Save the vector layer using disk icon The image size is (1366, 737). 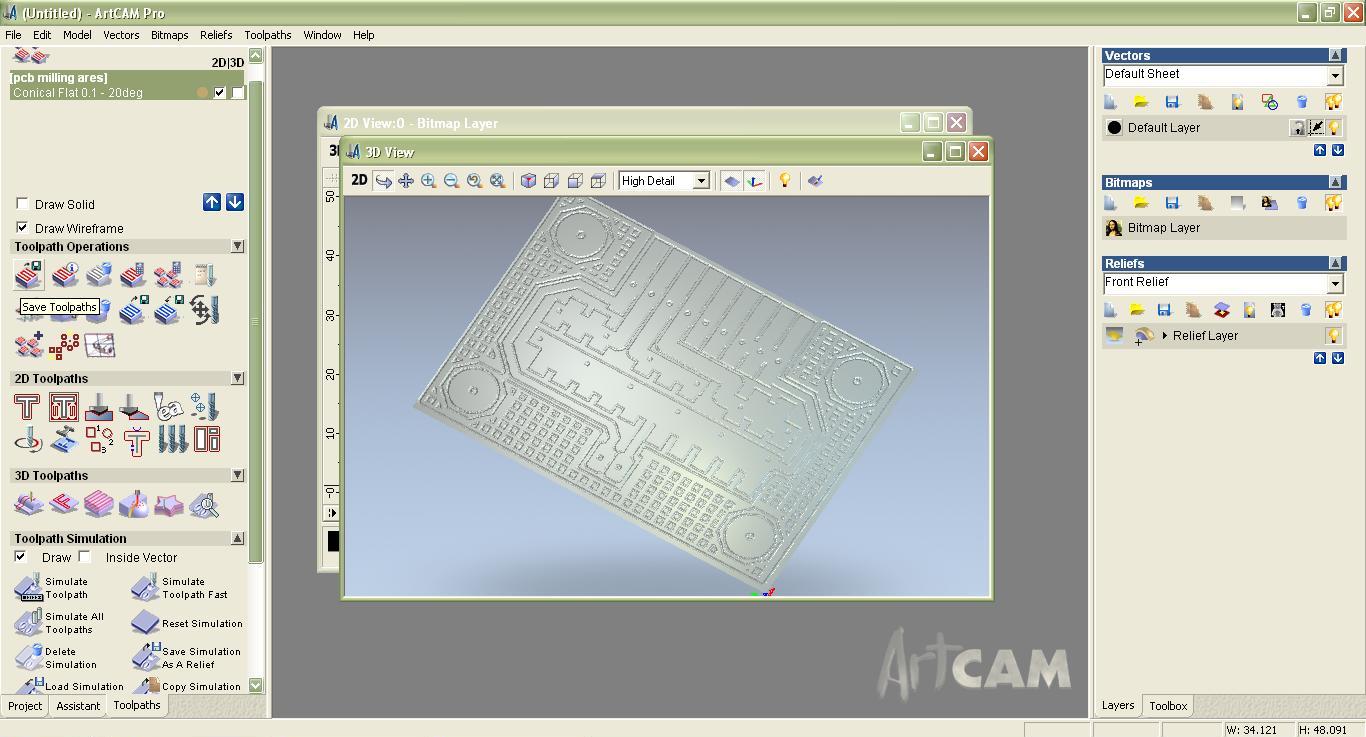[1172, 102]
